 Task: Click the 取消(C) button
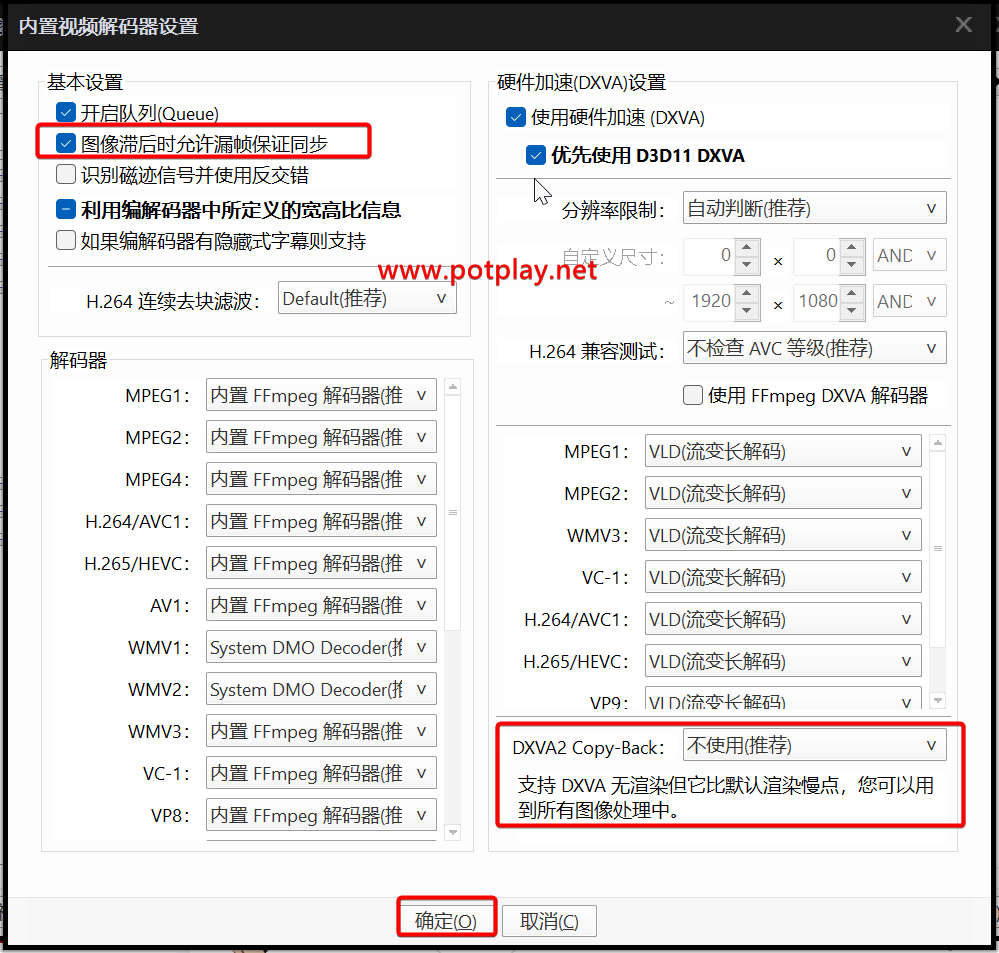click(549, 921)
